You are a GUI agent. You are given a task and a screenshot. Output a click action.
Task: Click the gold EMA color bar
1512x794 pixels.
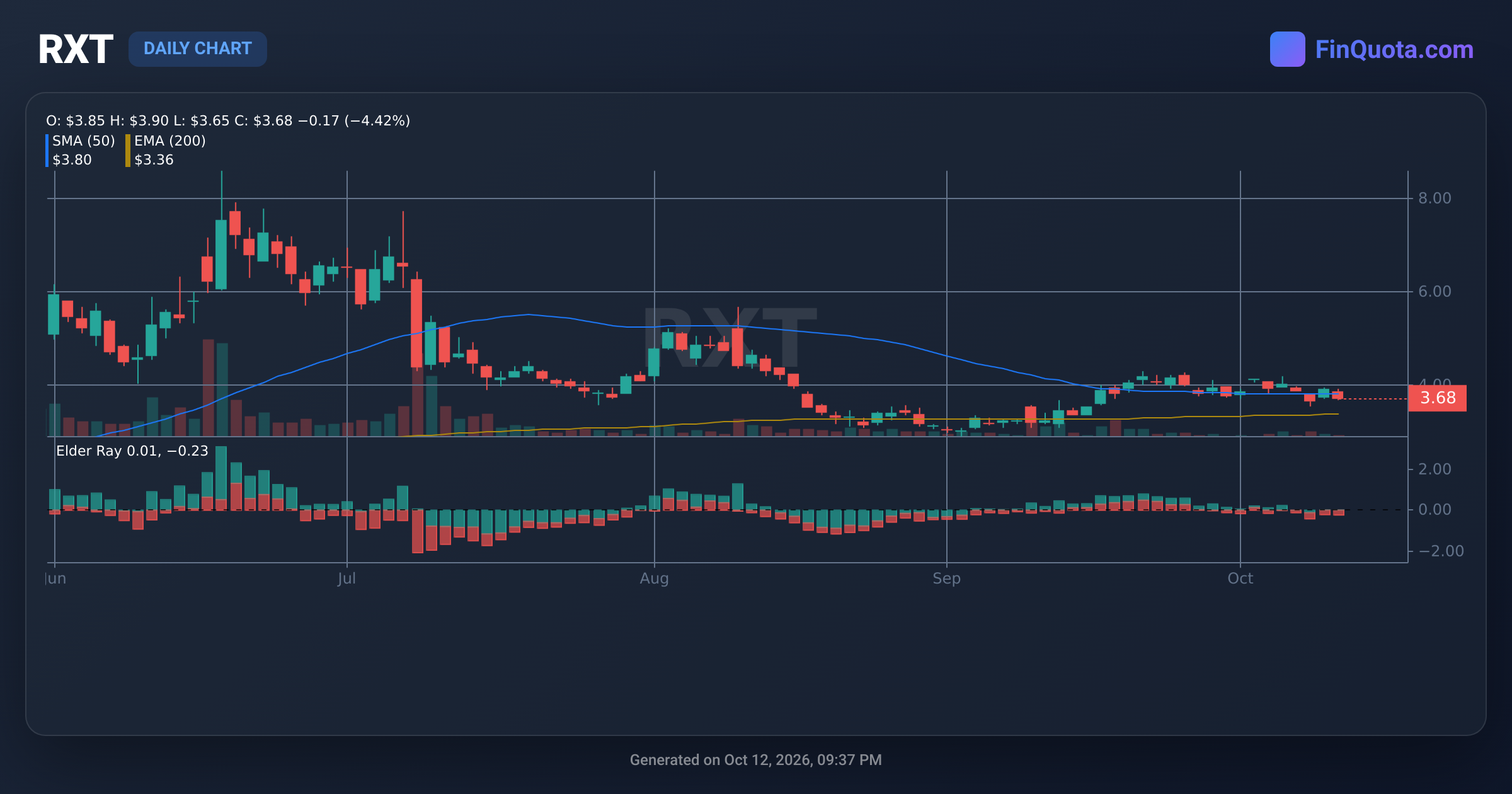pos(128,151)
